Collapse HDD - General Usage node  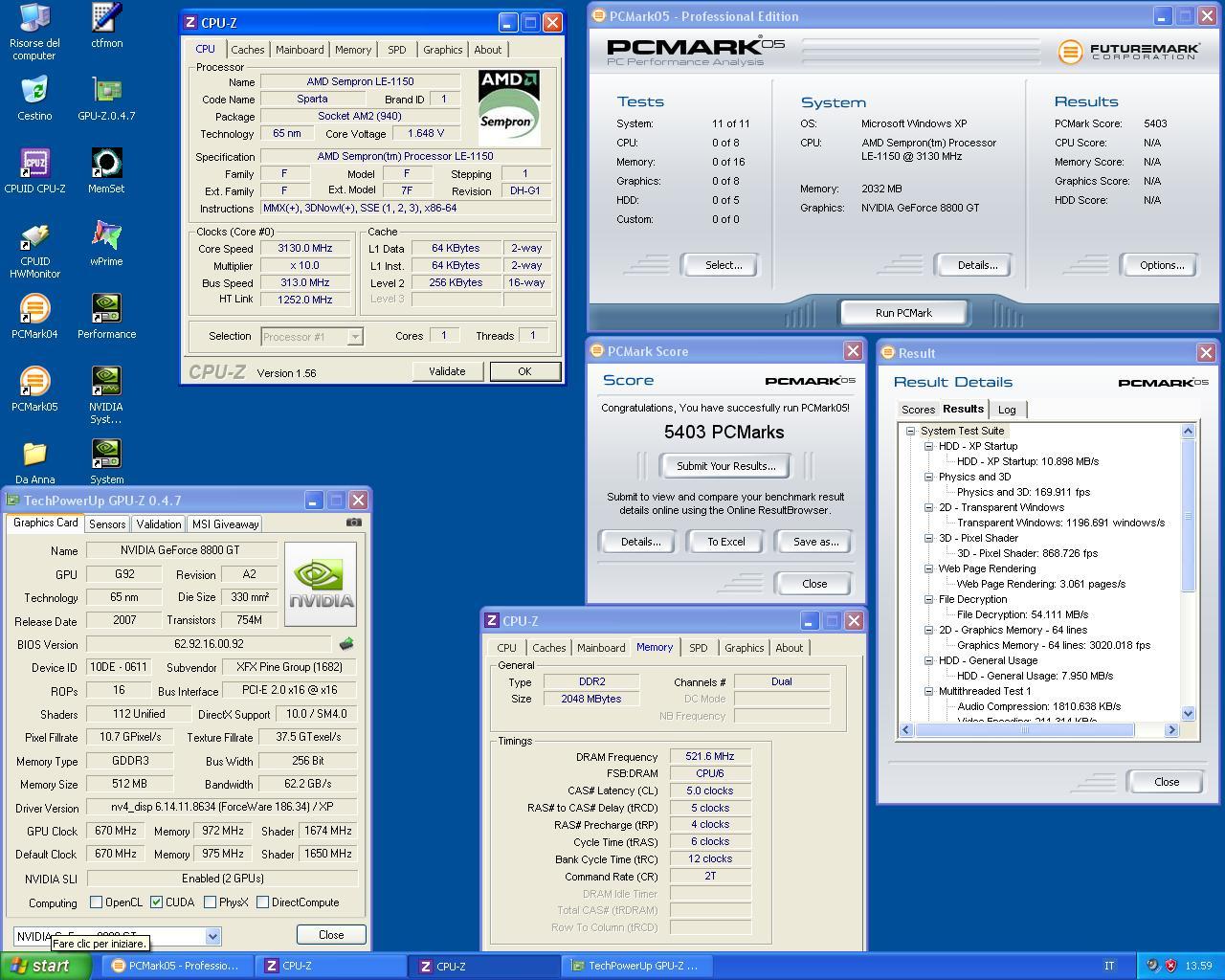[928, 660]
